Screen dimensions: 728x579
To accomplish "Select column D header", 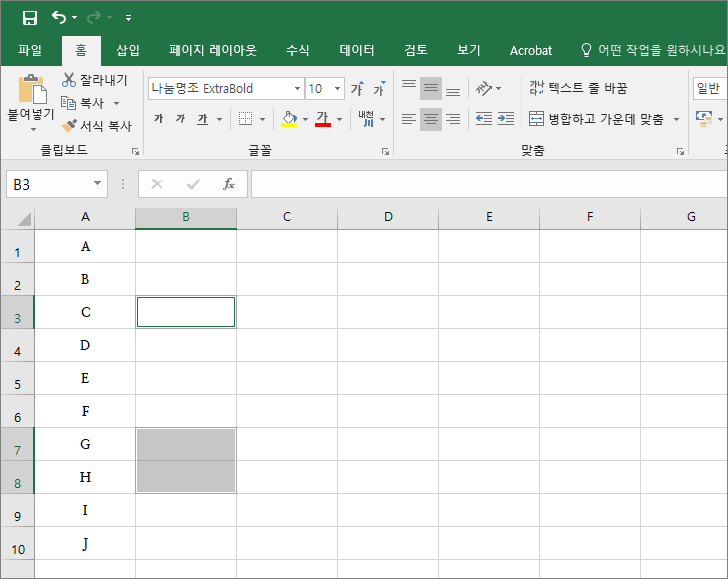I will pyautogui.click(x=388, y=217).
